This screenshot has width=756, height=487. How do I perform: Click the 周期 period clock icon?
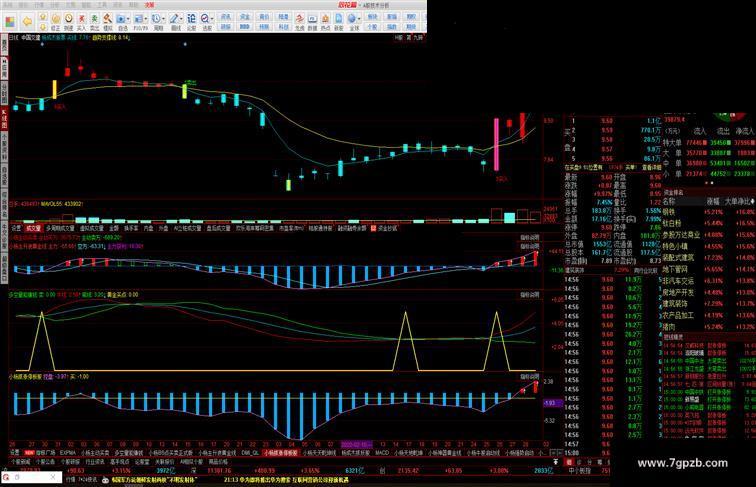[157, 21]
